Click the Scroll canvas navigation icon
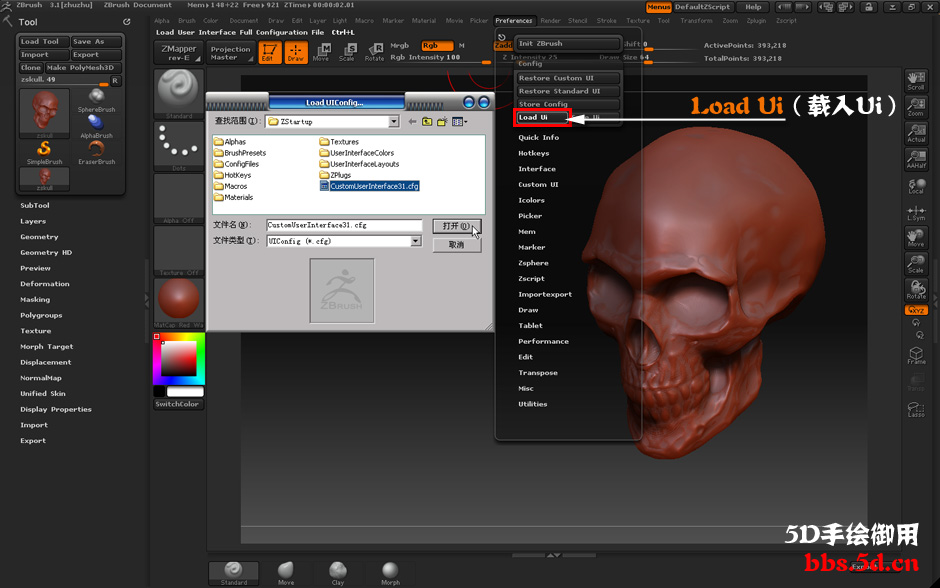 point(916,81)
